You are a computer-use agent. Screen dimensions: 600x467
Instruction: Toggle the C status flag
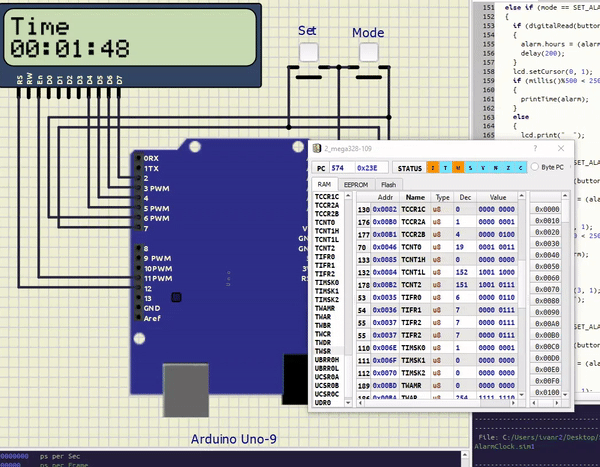point(520,168)
